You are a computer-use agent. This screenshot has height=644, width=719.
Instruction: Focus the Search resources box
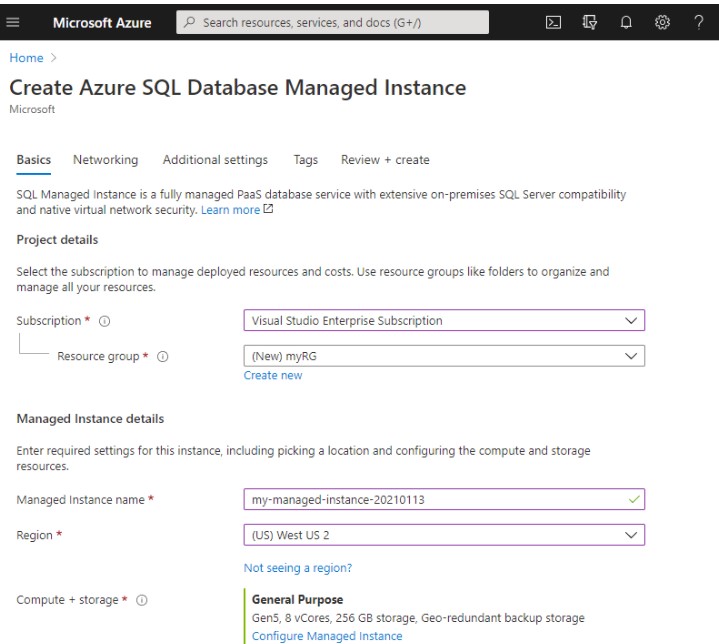[x=332, y=22]
